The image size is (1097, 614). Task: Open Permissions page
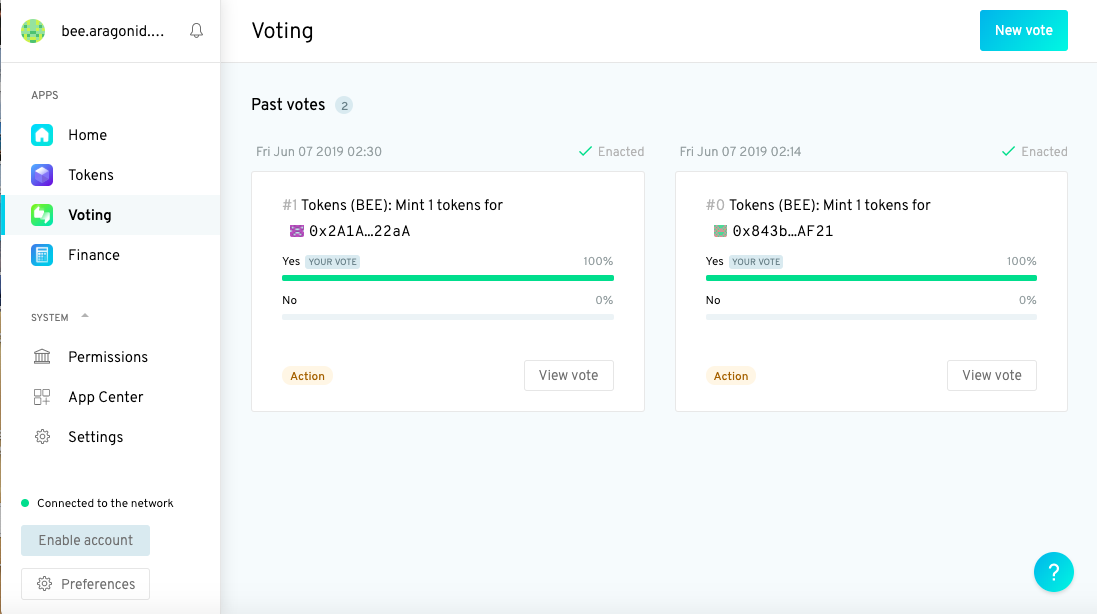[111, 357]
